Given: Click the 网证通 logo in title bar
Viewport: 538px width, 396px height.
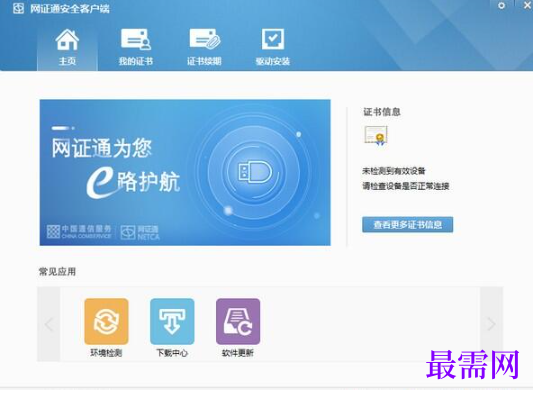Looking at the screenshot, I should click(18, 8).
